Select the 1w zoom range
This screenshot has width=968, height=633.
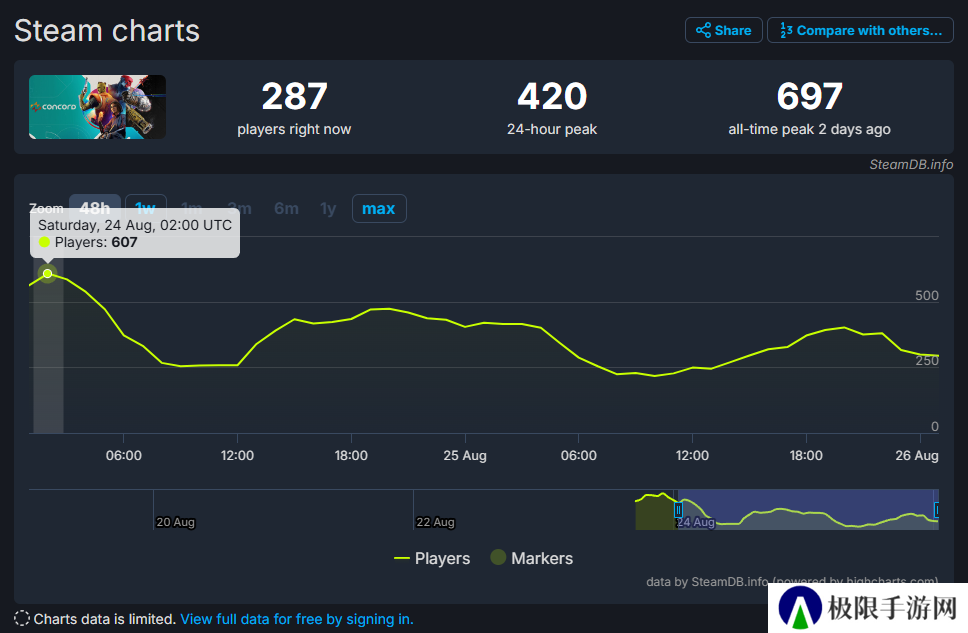[146, 208]
